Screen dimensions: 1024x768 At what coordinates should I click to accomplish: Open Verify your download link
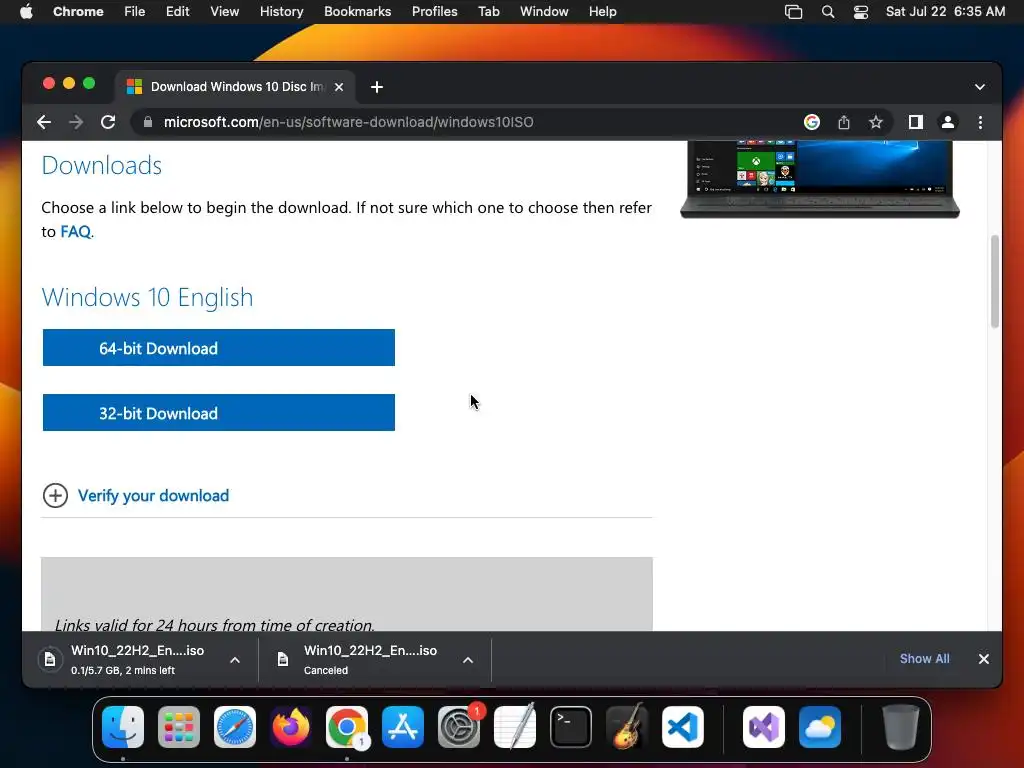click(x=153, y=496)
